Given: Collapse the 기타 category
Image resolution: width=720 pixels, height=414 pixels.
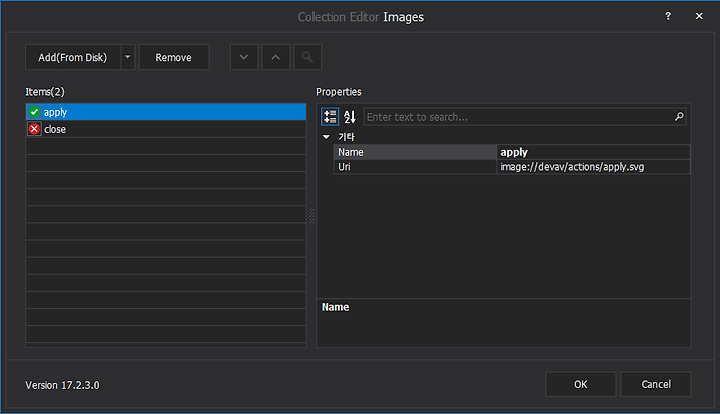Looking at the screenshot, I should coord(326,137).
